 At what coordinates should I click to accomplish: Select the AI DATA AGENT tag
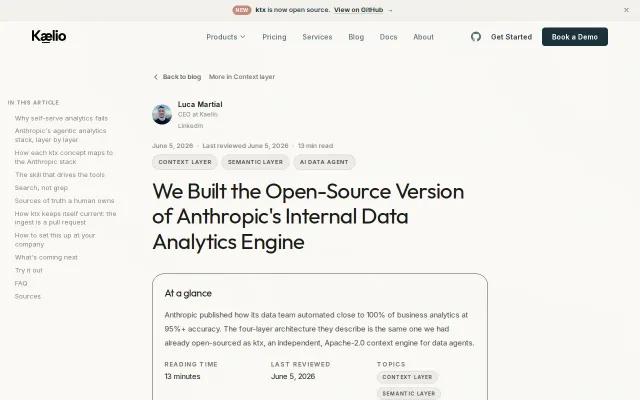pyautogui.click(x=324, y=162)
